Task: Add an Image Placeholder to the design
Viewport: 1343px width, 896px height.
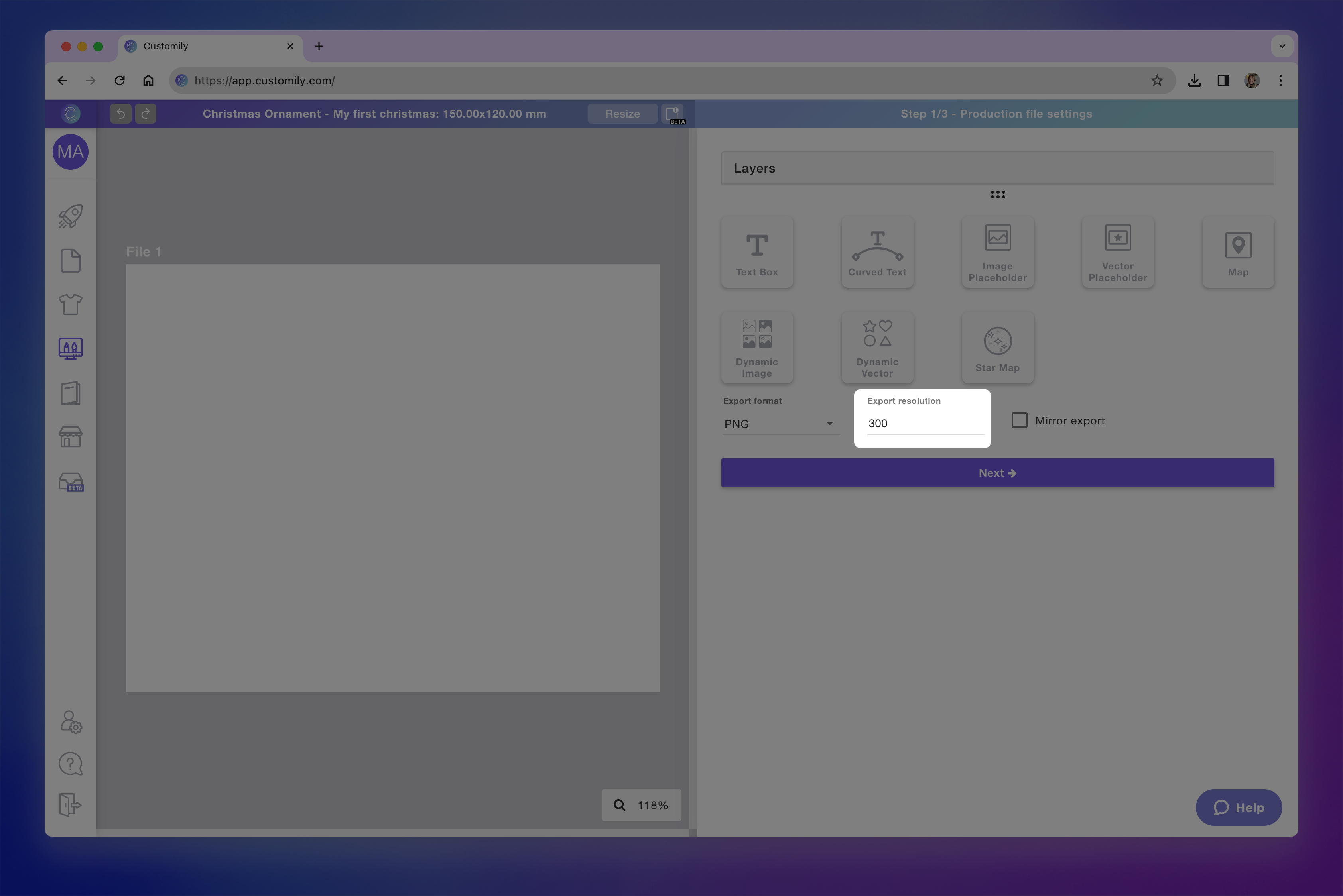Action: [x=997, y=252]
